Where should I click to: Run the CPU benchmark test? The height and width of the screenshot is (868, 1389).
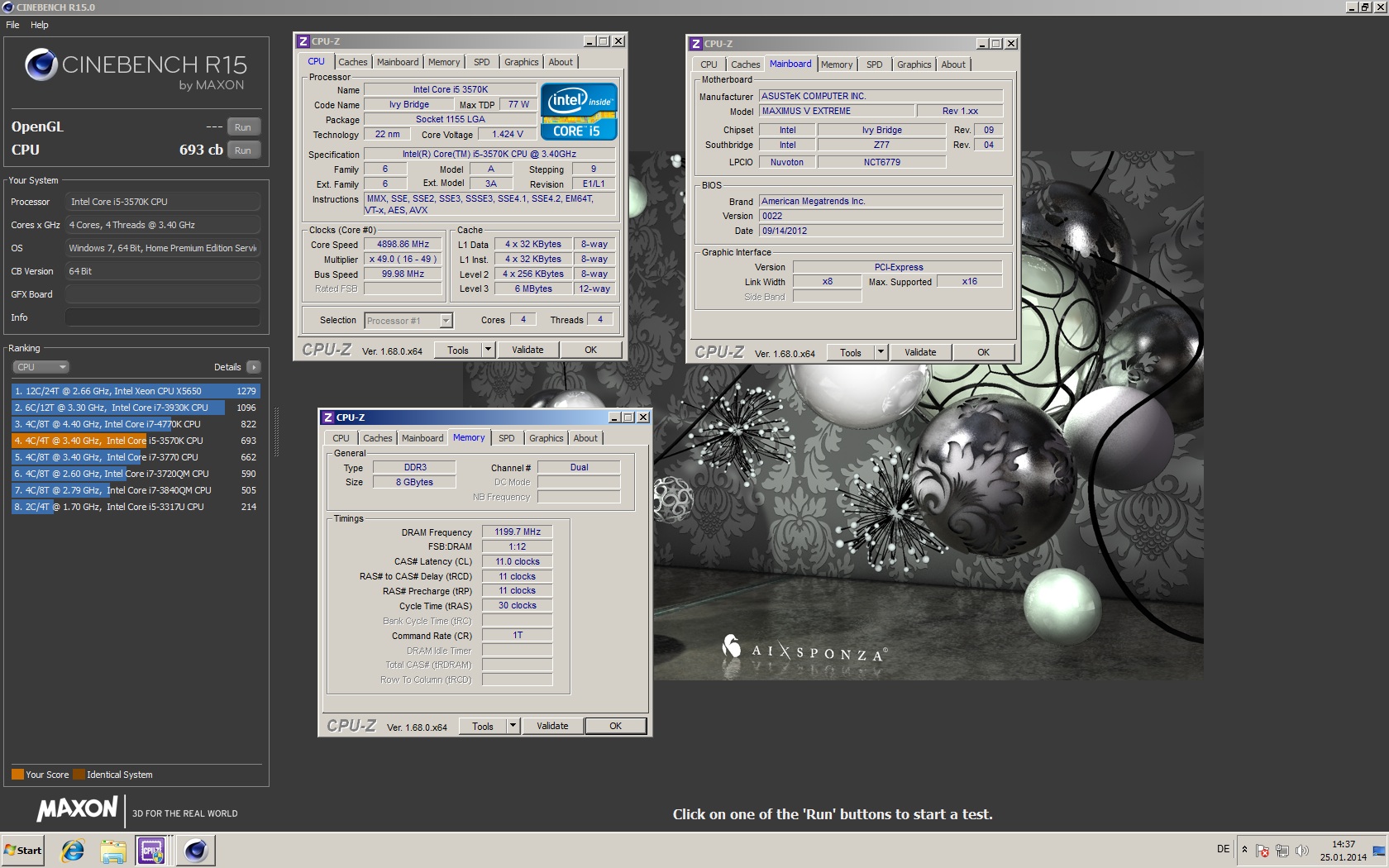pos(243,150)
